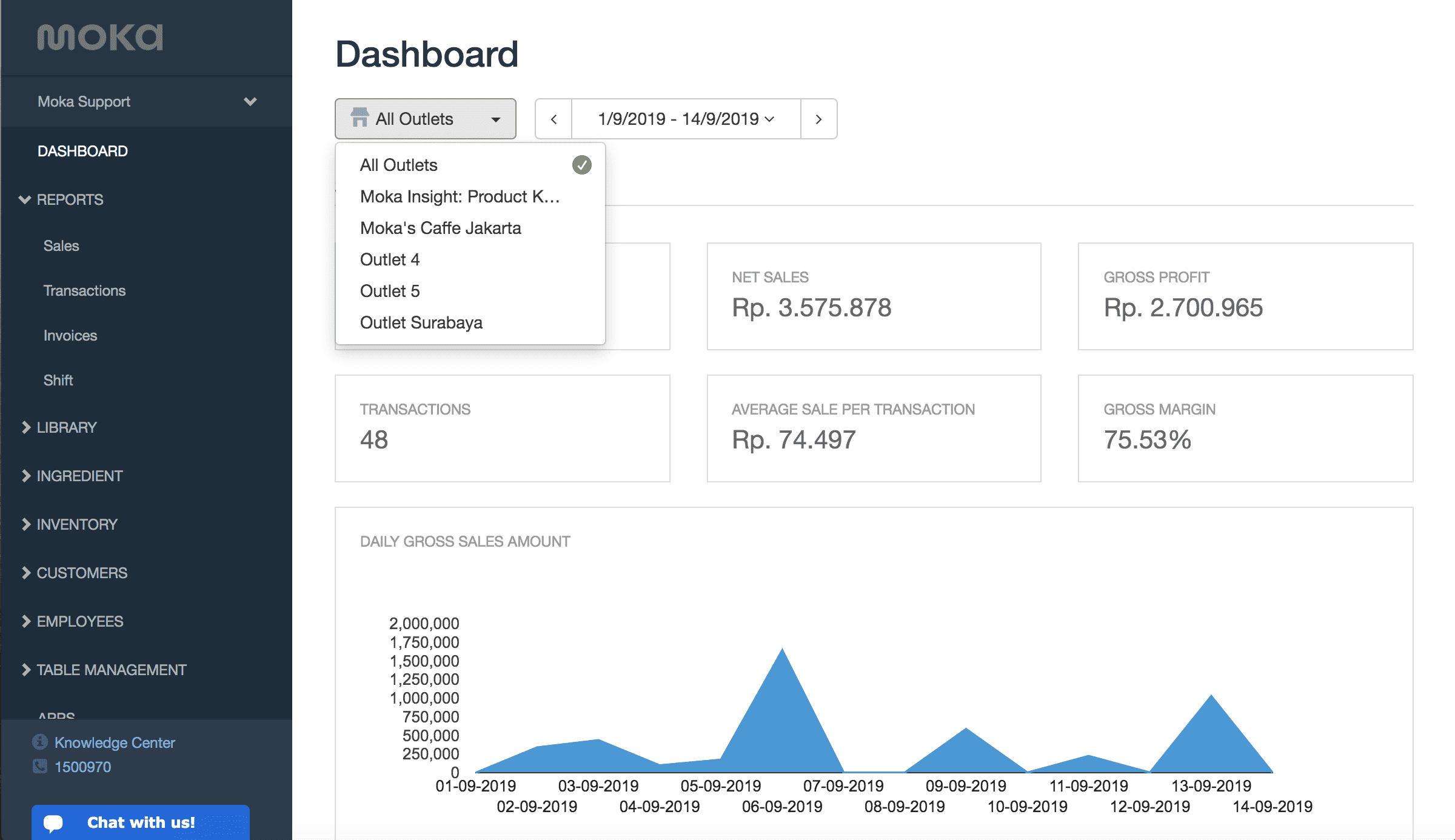Expand the Moka Support account menu
Viewport: 1455px width, 840px height.
pos(146,101)
